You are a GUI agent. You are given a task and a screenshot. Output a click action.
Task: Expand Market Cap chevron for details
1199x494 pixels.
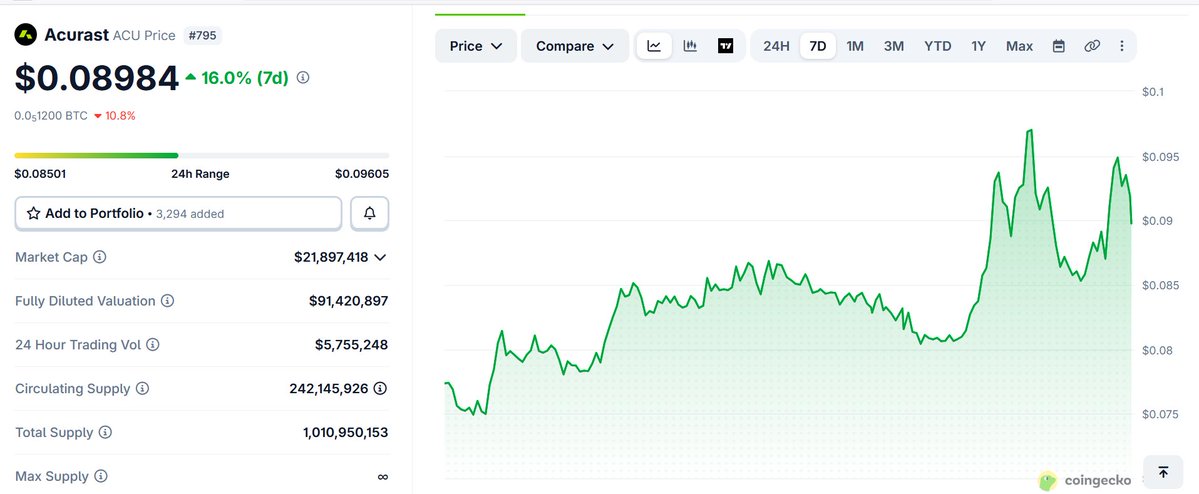coord(380,258)
